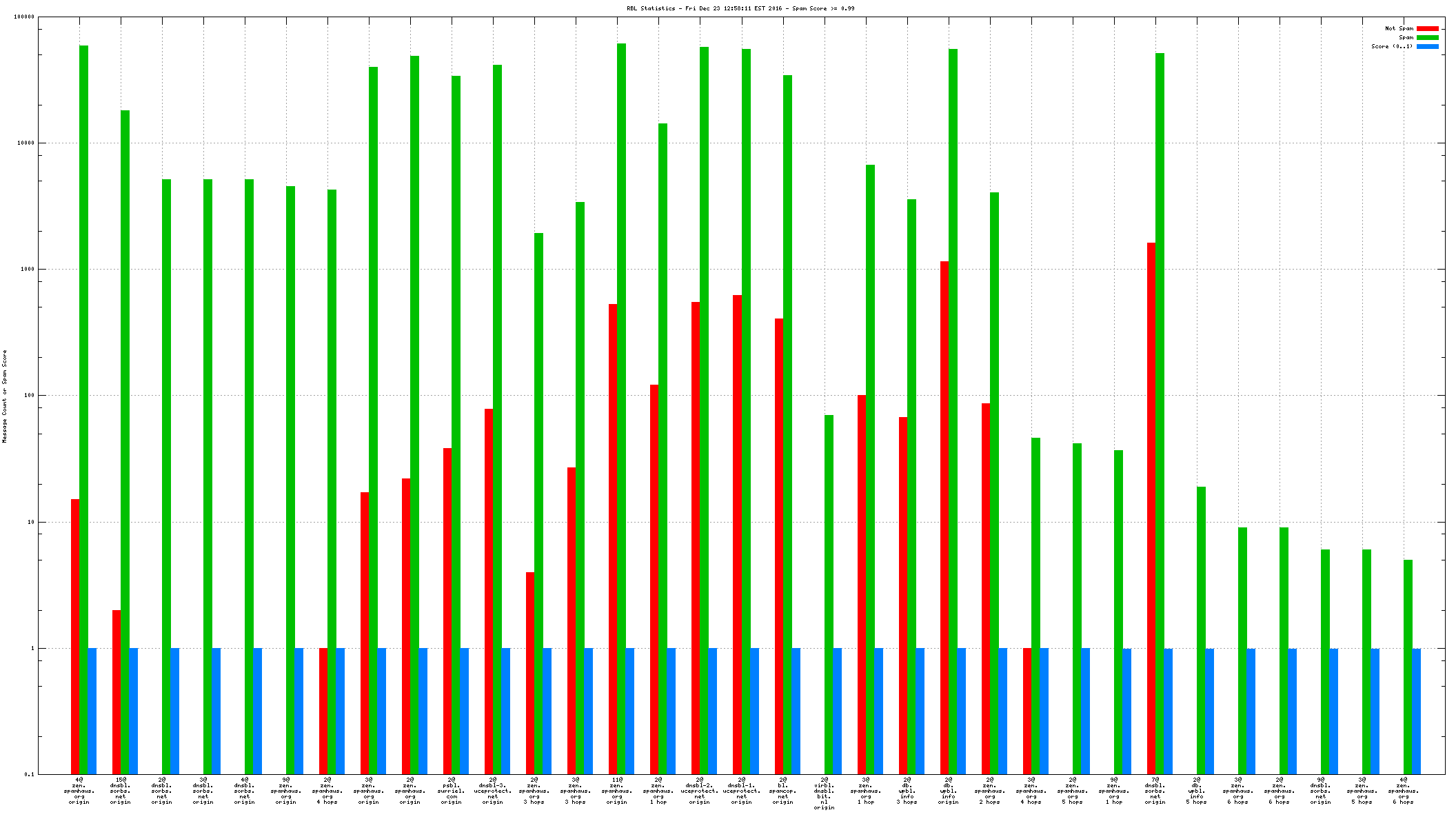Viewport: 1456px width, 819px height.
Task: Click the blue bar for psbl.surriel.com
Action: pyautogui.click(x=465, y=710)
